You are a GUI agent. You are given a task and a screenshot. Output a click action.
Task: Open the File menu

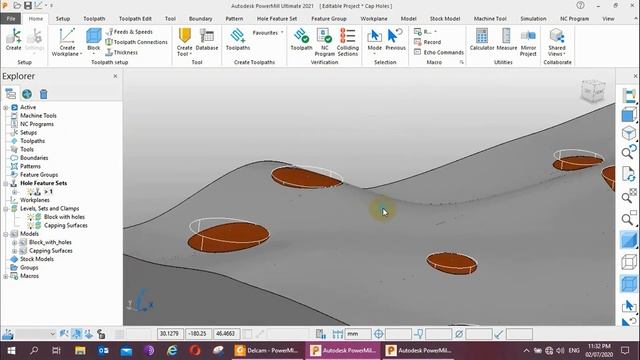click(x=11, y=19)
